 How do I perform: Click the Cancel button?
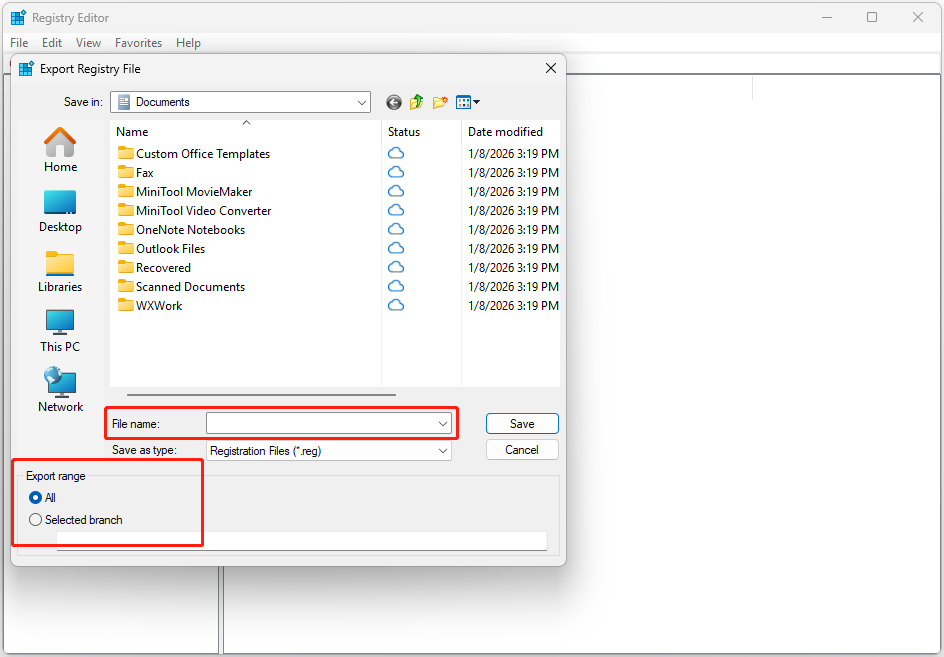point(522,450)
